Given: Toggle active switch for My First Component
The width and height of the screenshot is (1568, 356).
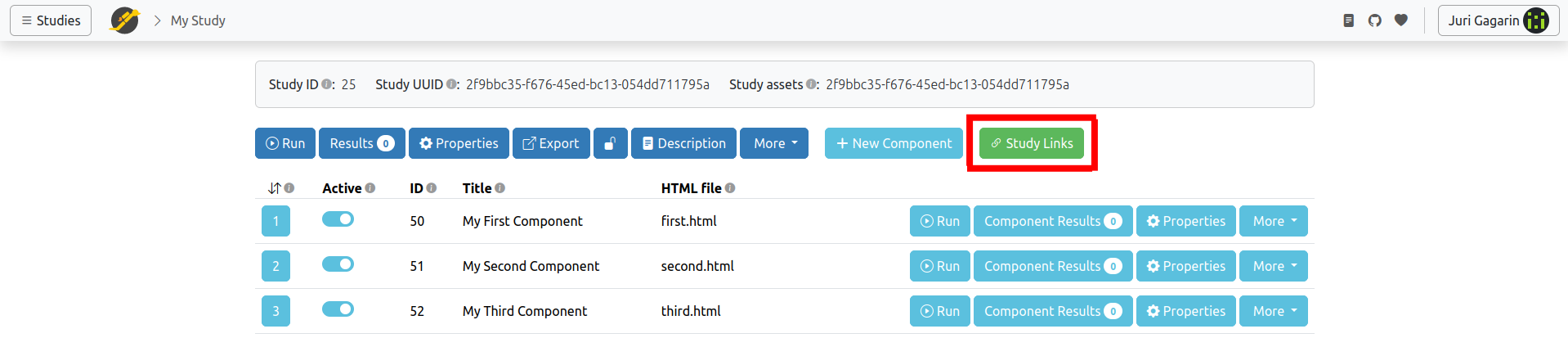Looking at the screenshot, I should (338, 219).
